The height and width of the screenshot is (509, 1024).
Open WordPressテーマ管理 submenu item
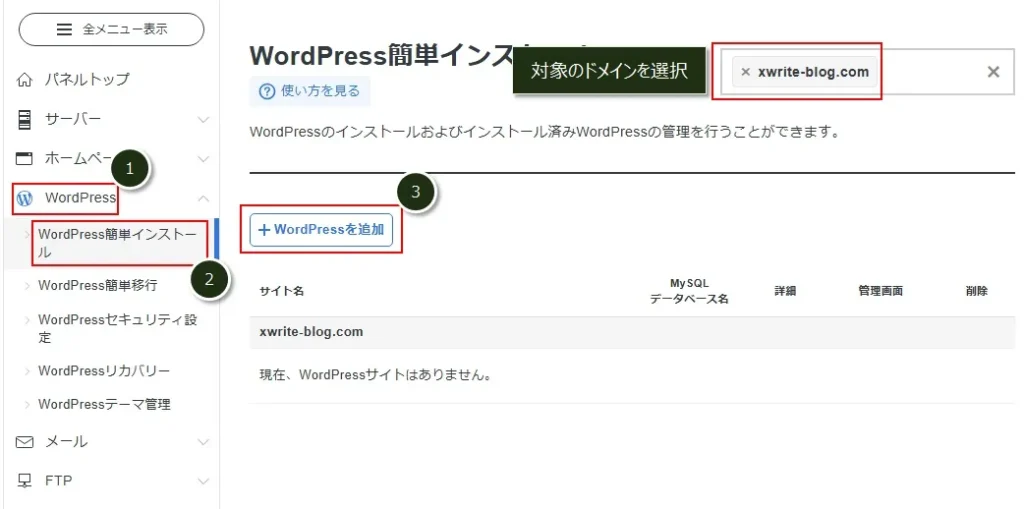click(x=104, y=404)
